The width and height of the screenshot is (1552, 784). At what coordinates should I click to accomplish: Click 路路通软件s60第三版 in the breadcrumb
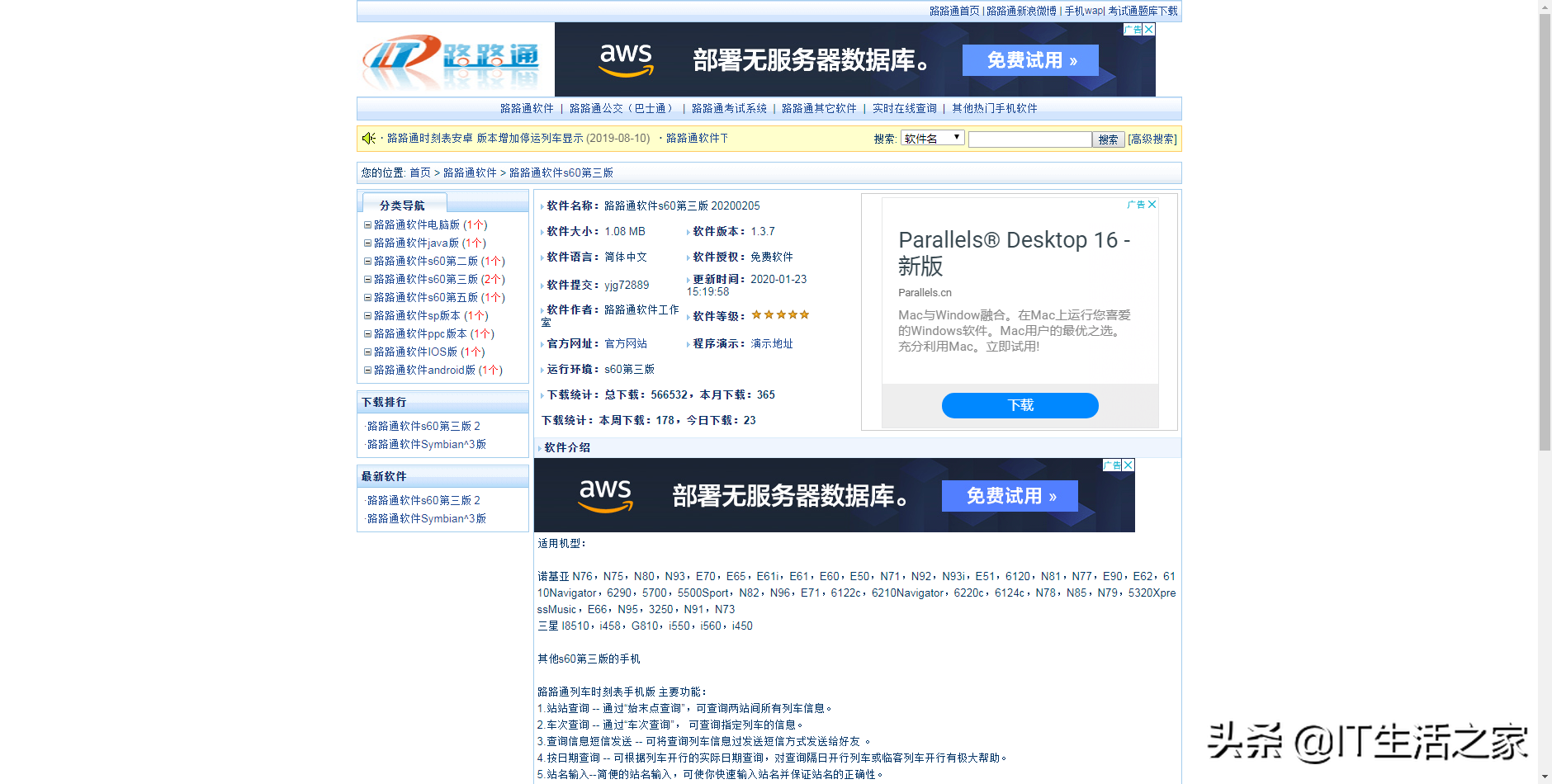coord(561,172)
